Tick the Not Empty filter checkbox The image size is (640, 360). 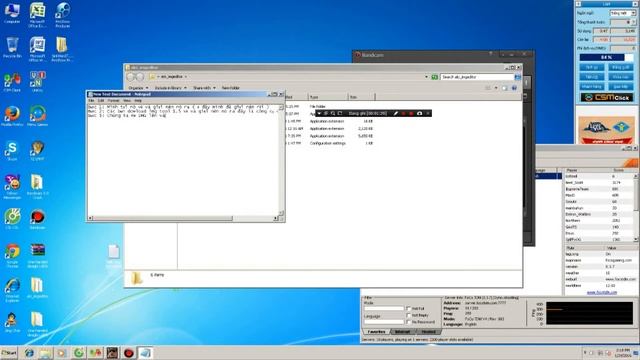[408, 315]
